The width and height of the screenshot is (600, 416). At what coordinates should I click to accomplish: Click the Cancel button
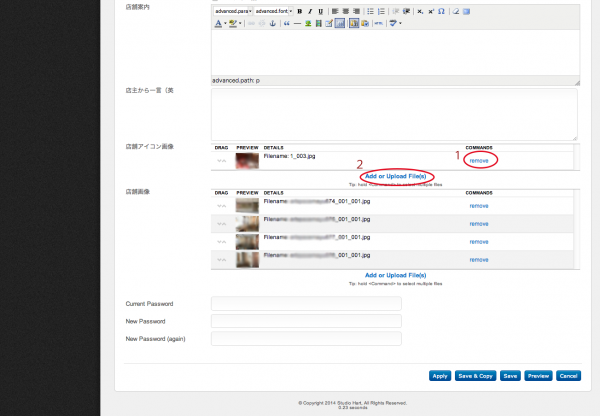click(x=568, y=376)
